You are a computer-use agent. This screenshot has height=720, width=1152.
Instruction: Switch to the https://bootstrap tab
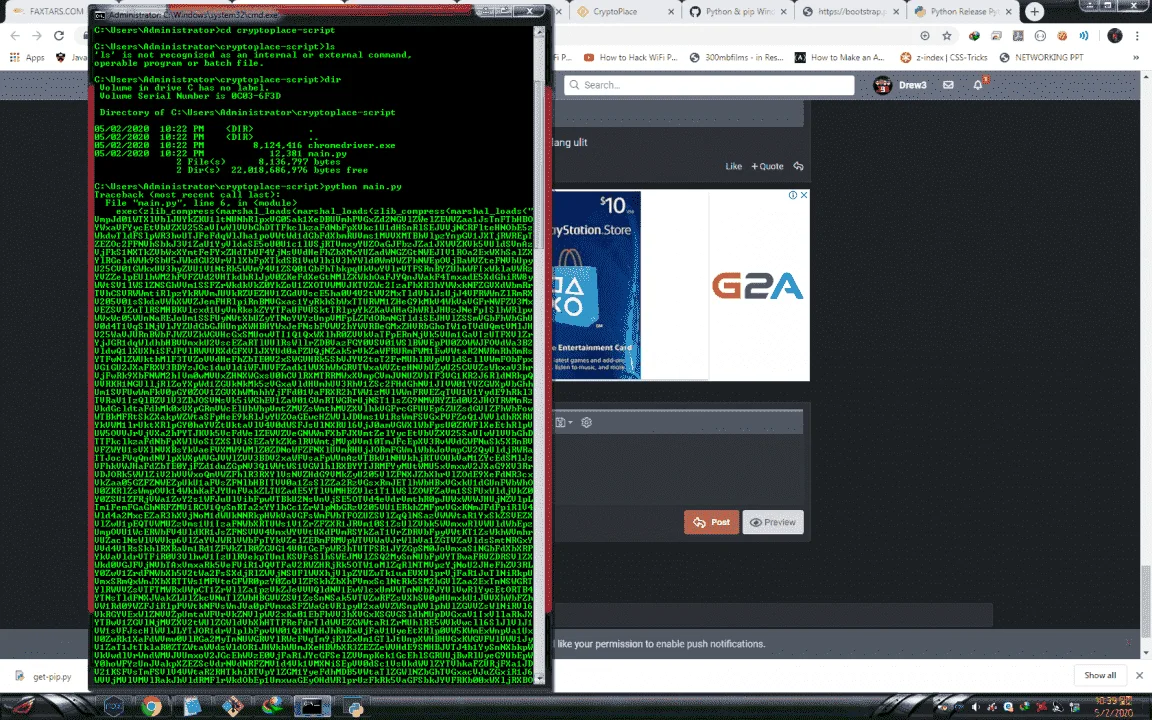point(848,12)
